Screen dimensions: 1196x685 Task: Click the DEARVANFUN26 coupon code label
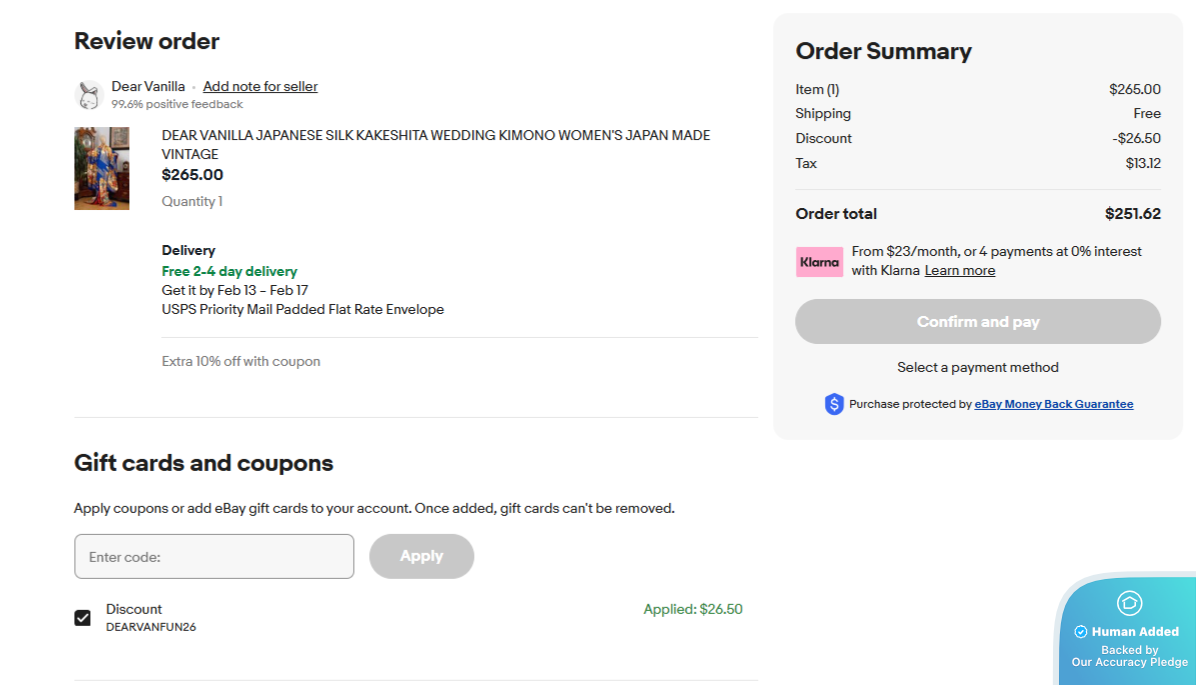(x=151, y=627)
